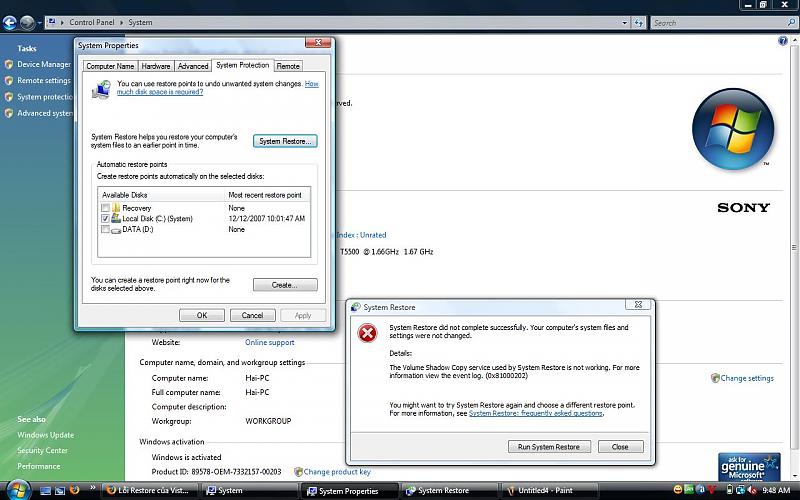Check the DATA (D:) disk checkbox
The width and height of the screenshot is (800, 500).
[105, 229]
